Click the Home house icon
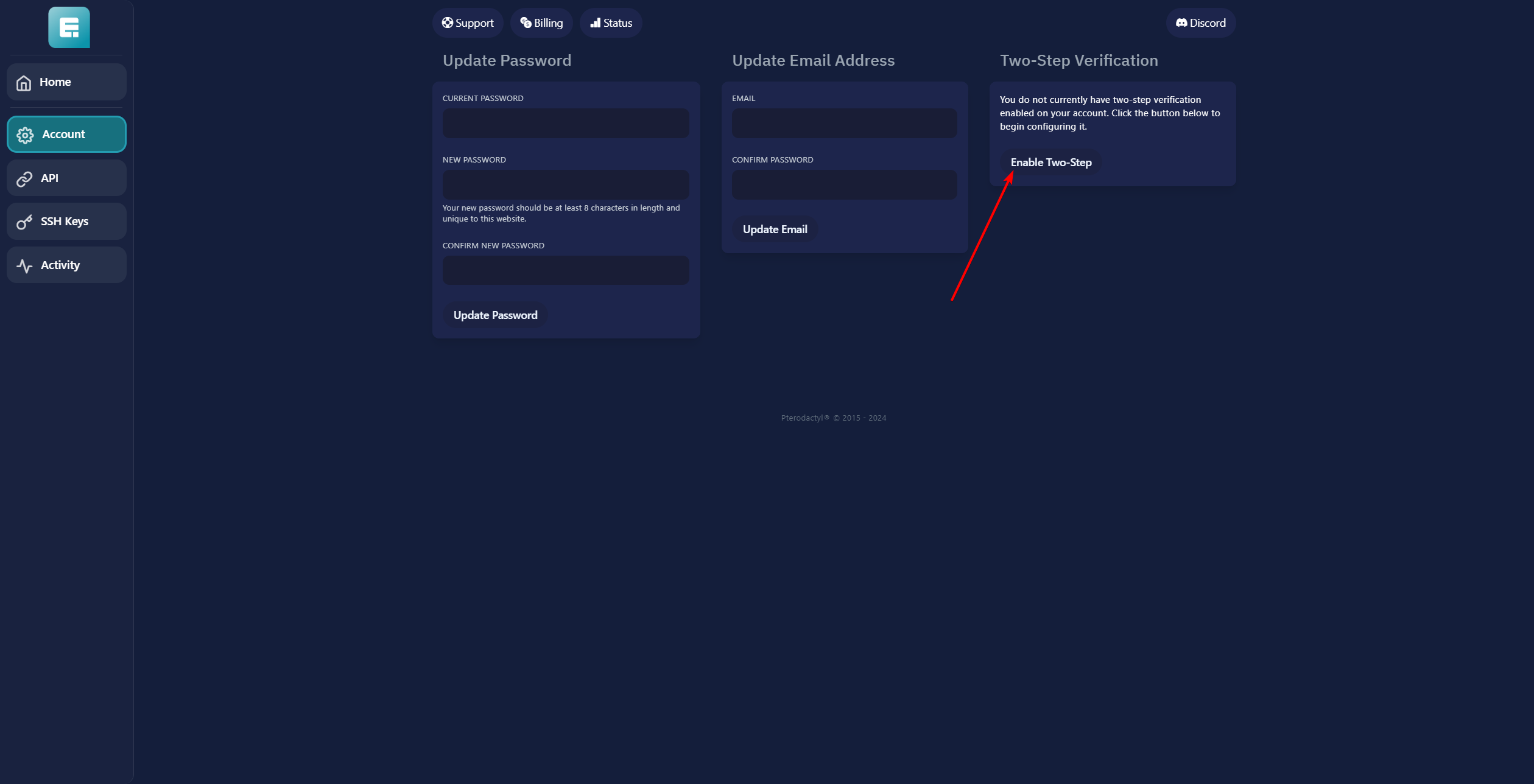This screenshot has height=784, width=1534. (x=24, y=83)
